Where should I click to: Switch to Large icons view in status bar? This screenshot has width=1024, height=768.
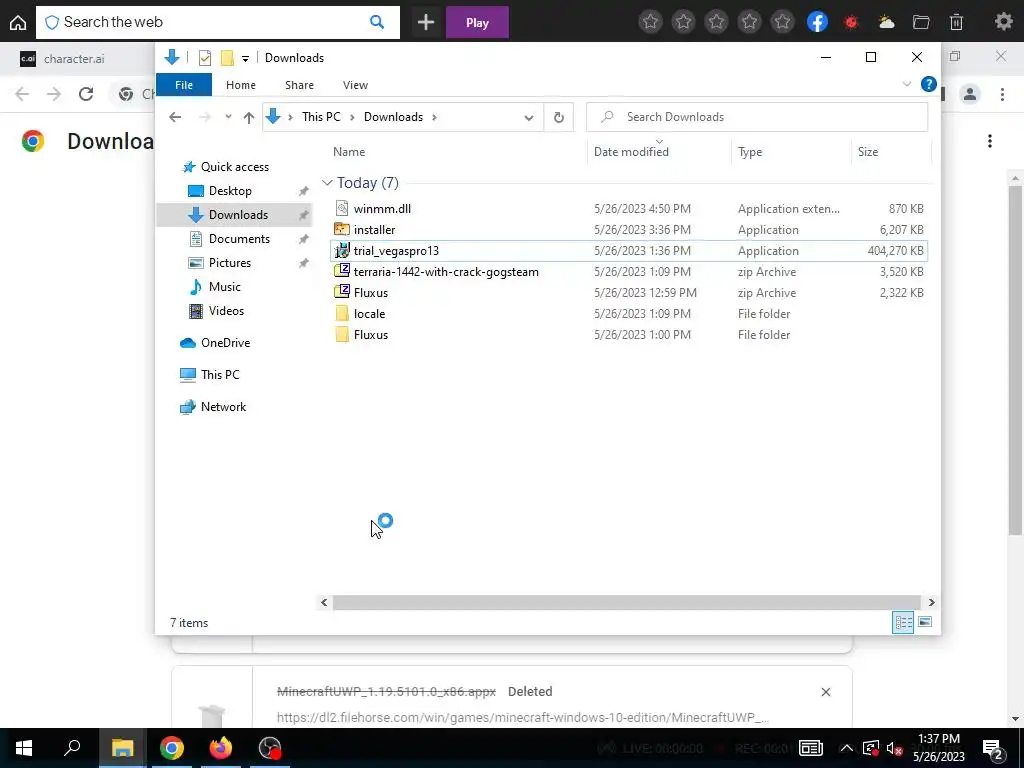925,622
